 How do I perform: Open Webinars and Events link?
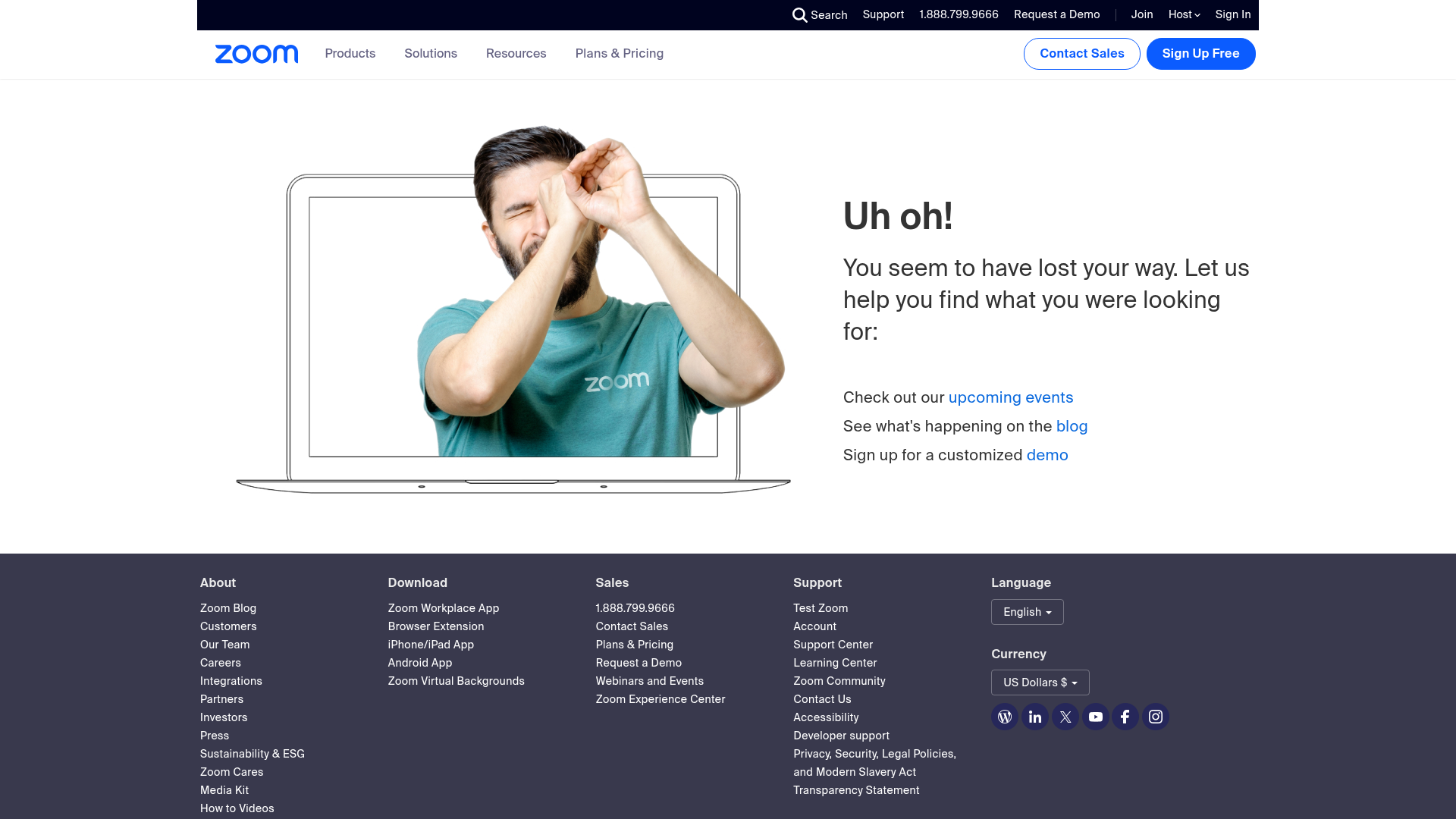[650, 681]
